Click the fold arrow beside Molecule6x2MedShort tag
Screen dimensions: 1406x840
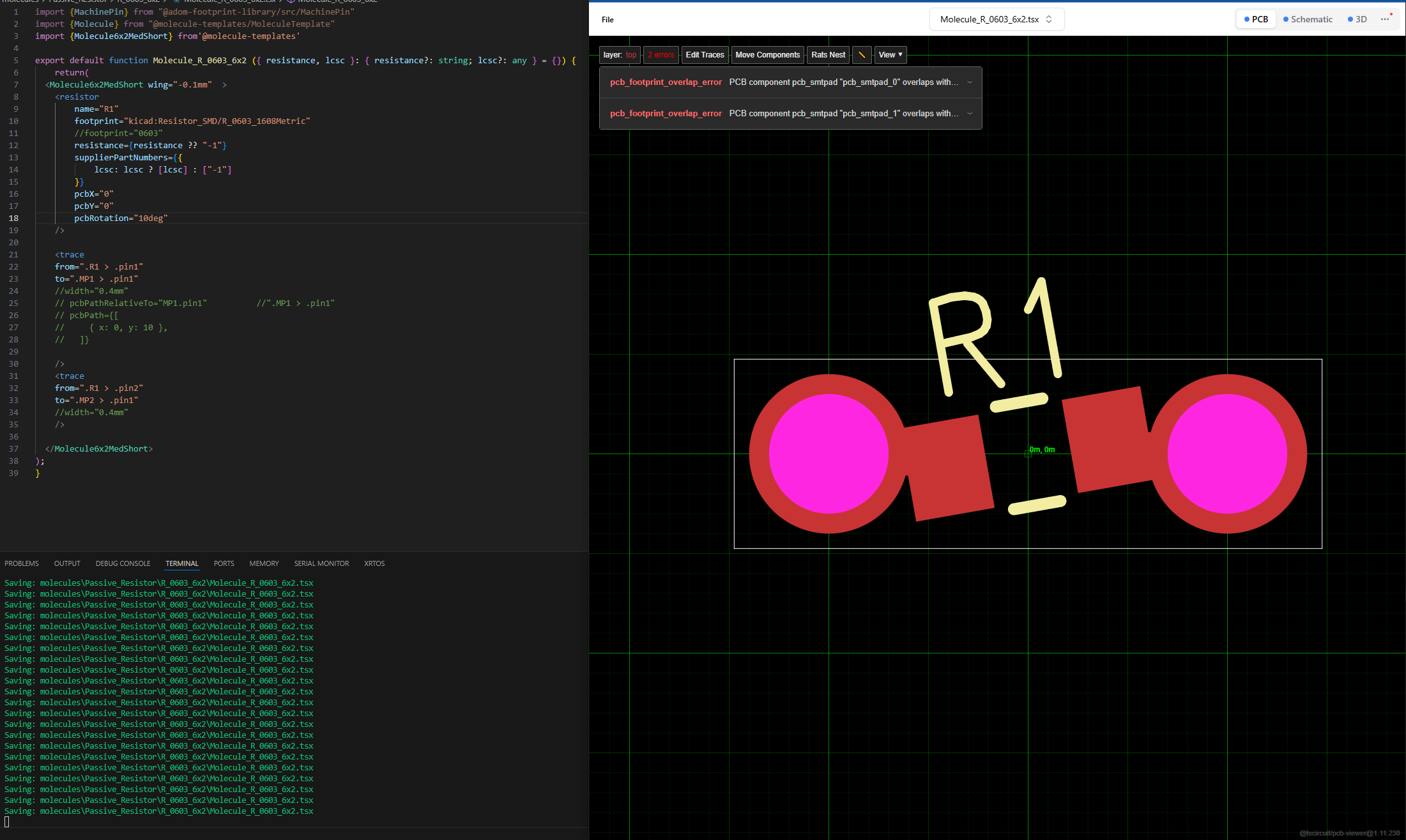[224, 85]
